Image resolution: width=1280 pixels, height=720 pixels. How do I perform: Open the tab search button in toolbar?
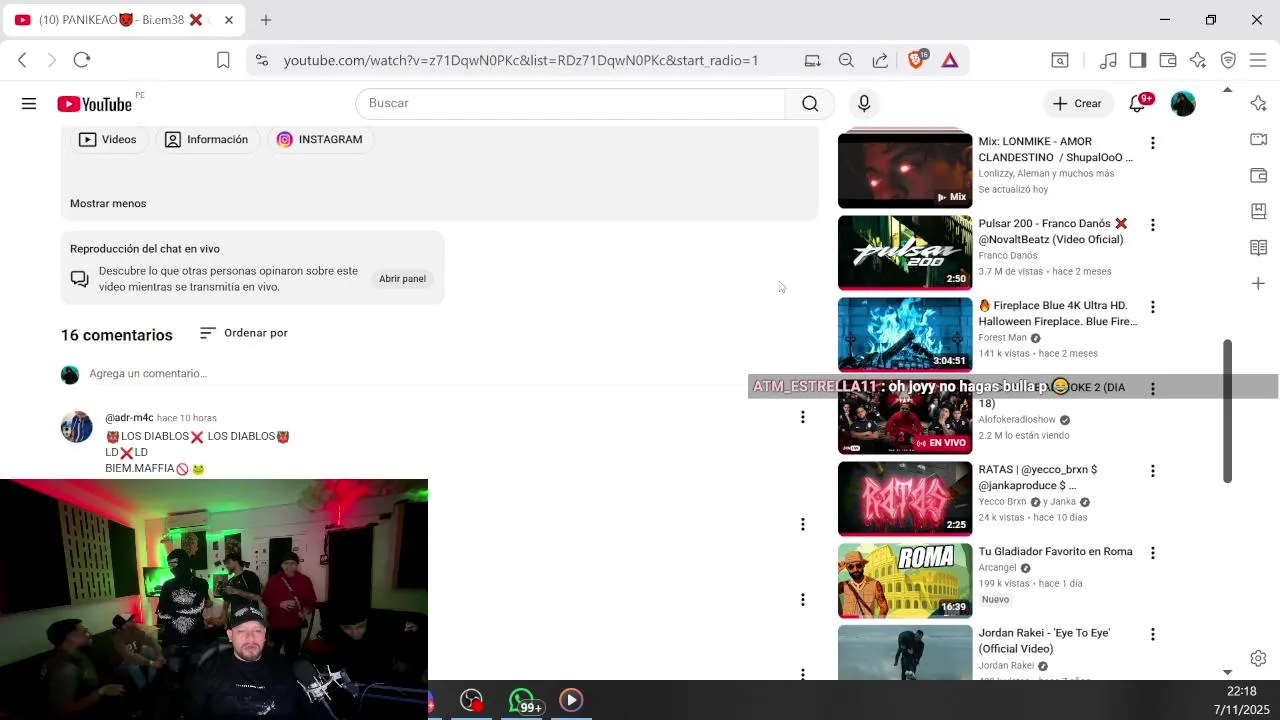coord(1060,60)
